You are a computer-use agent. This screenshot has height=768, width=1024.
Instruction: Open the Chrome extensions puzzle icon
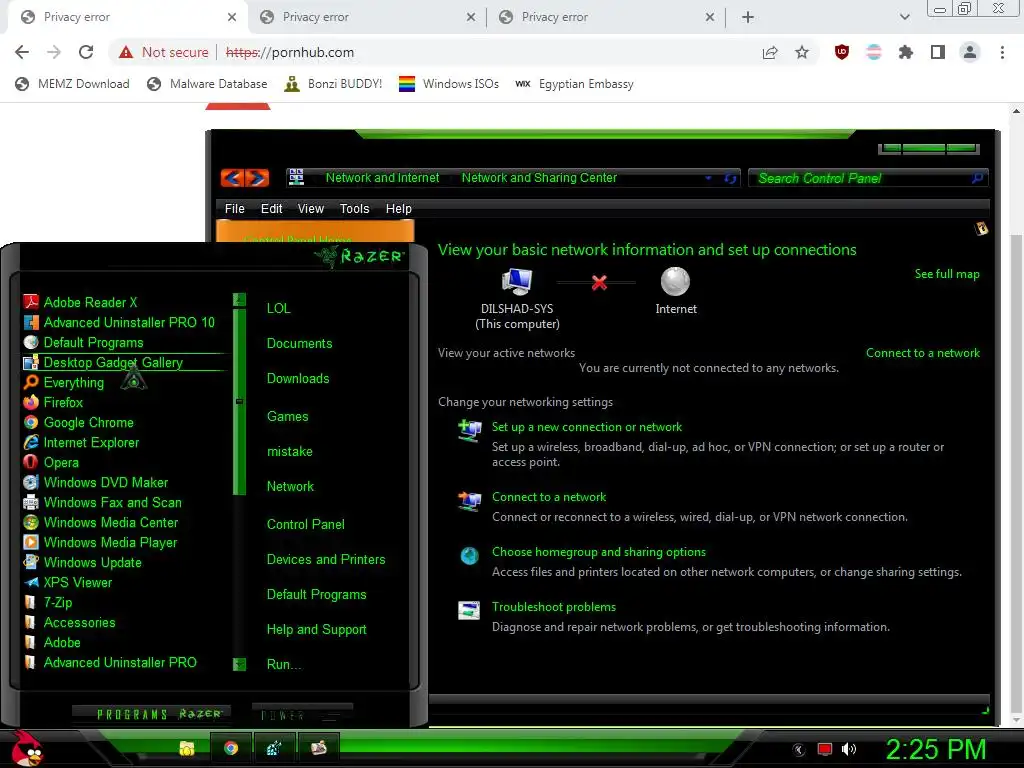pos(906,52)
